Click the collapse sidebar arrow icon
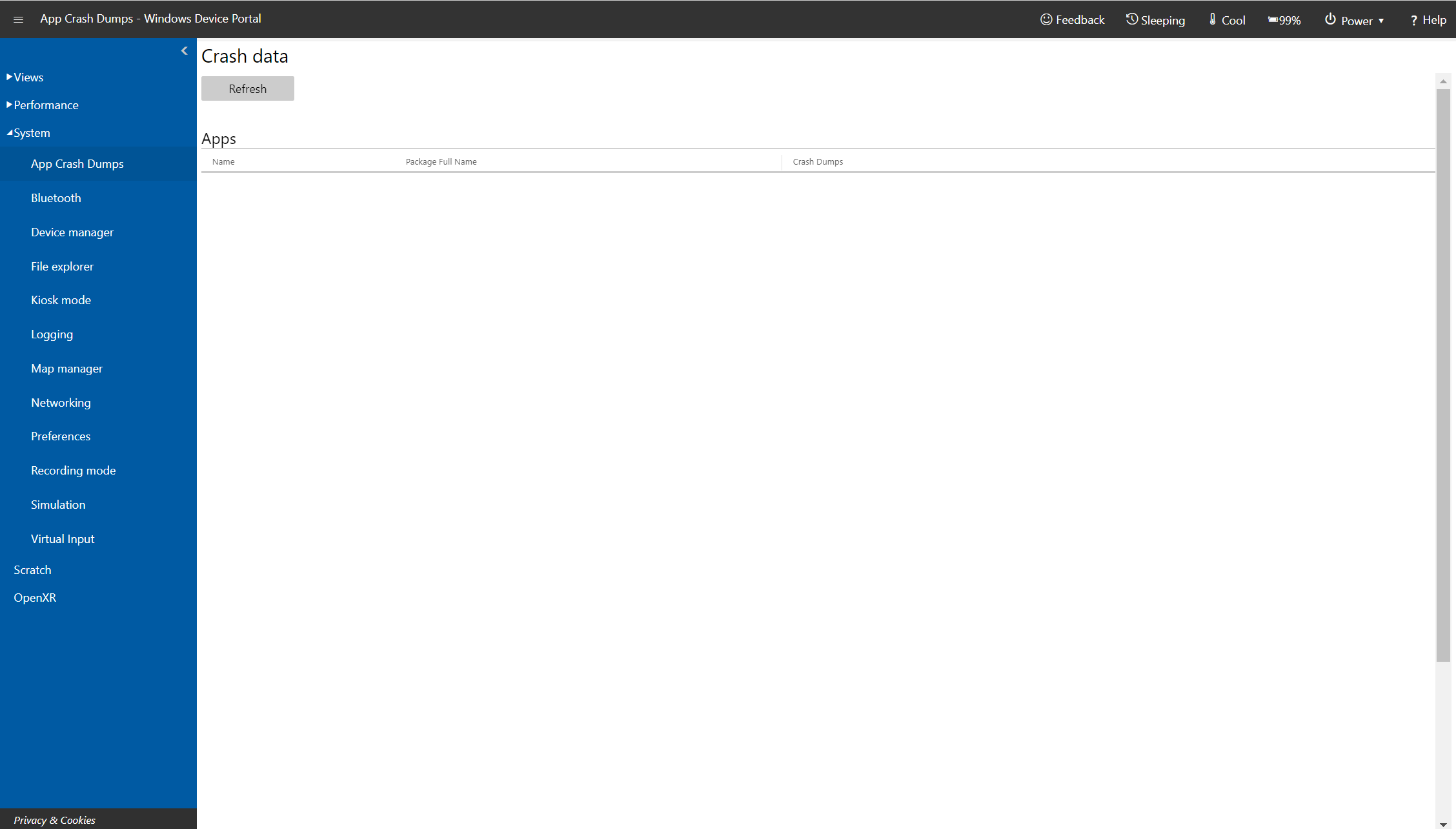Image resolution: width=1456 pixels, height=829 pixels. click(185, 51)
